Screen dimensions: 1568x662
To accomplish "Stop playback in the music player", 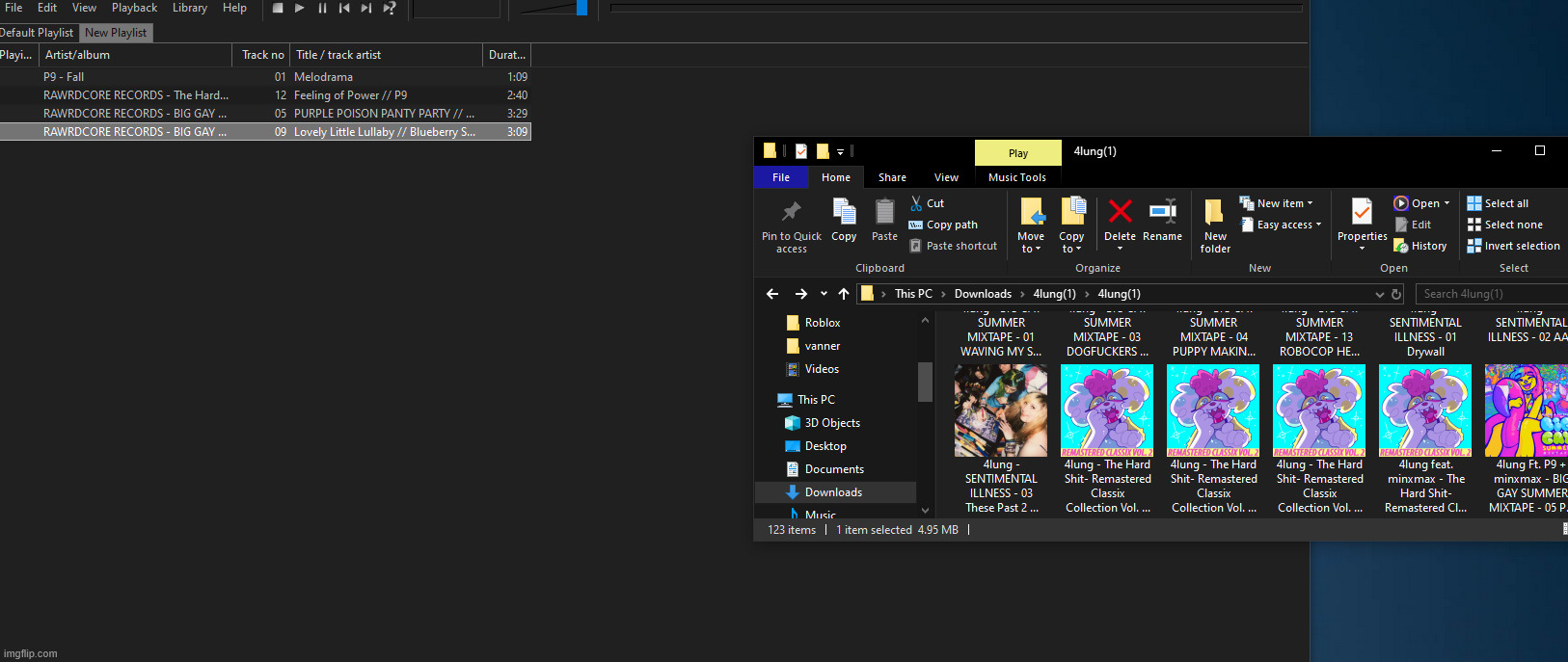I will point(278,8).
